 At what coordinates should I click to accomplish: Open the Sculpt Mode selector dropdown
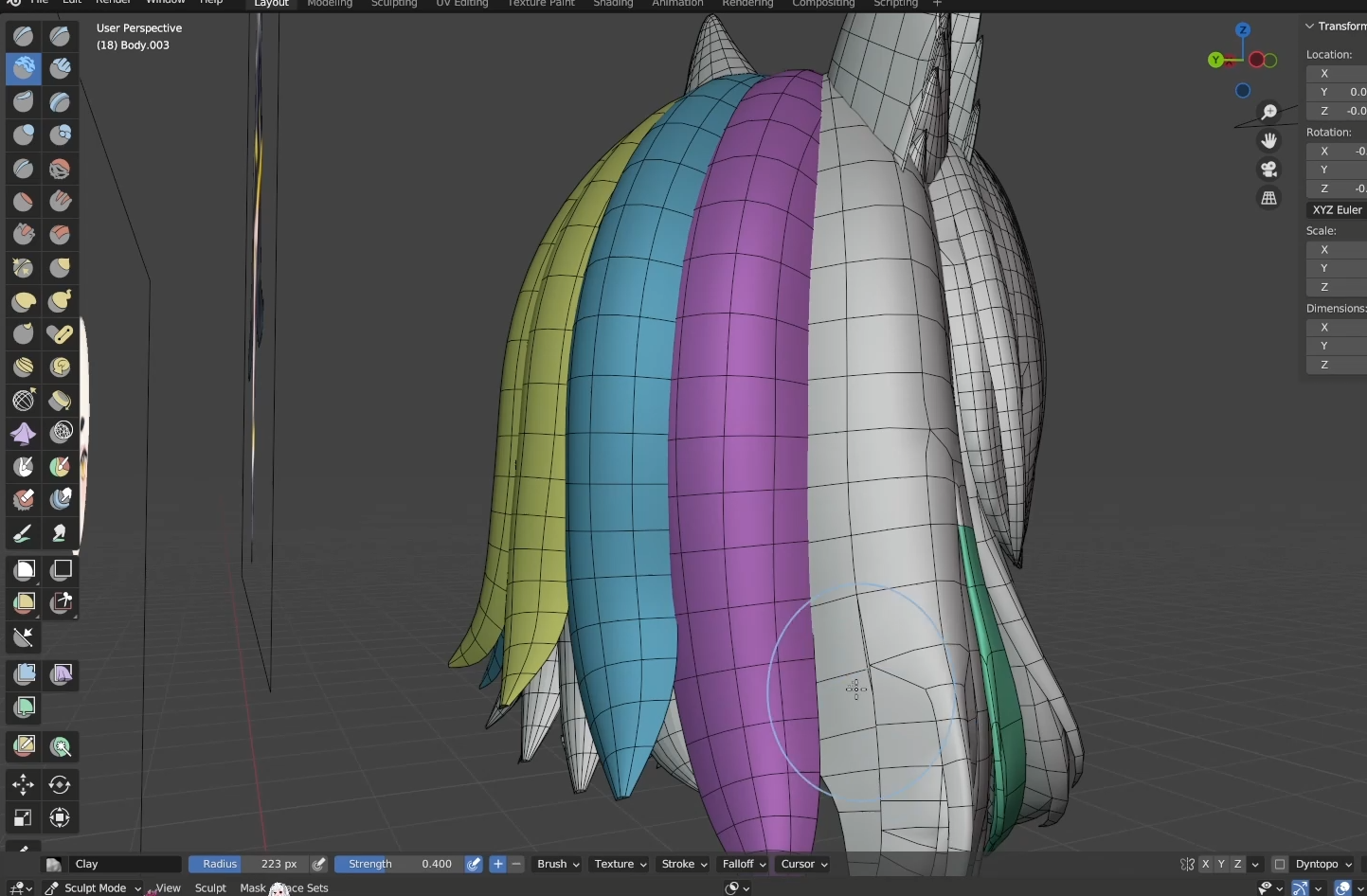click(93, 887)
